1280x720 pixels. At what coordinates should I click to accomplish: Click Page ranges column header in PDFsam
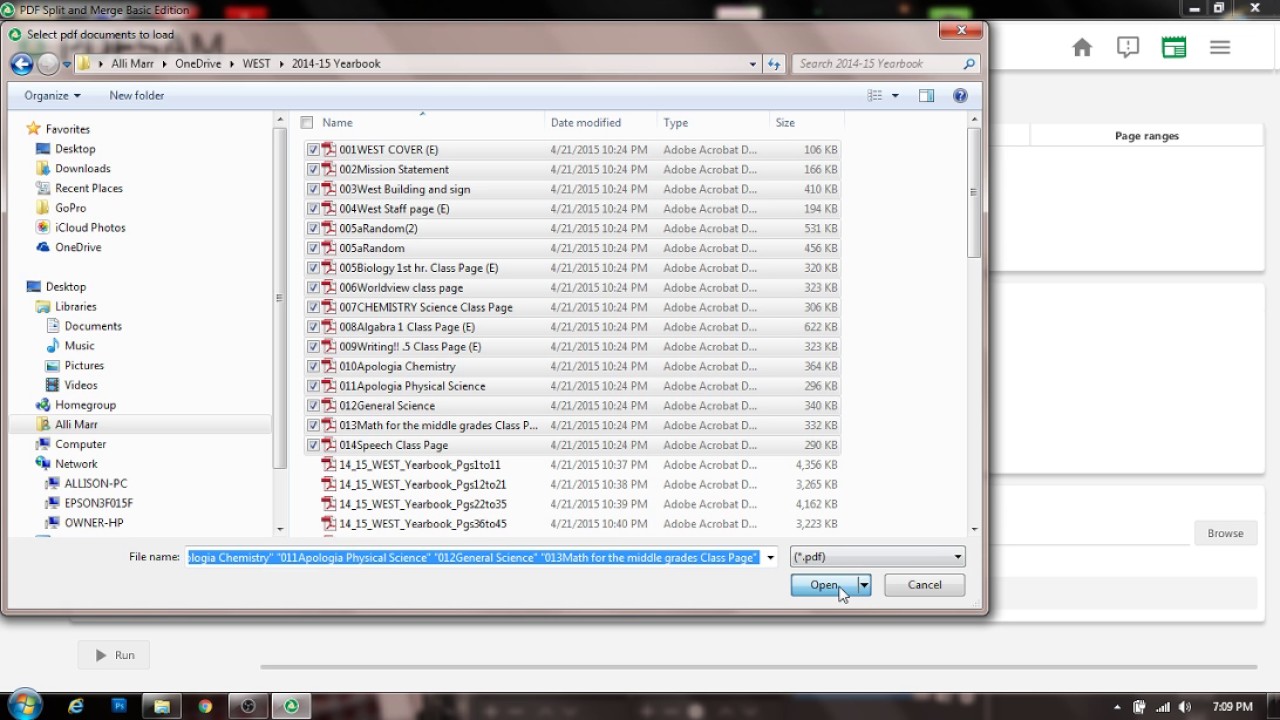[1146, 136]
